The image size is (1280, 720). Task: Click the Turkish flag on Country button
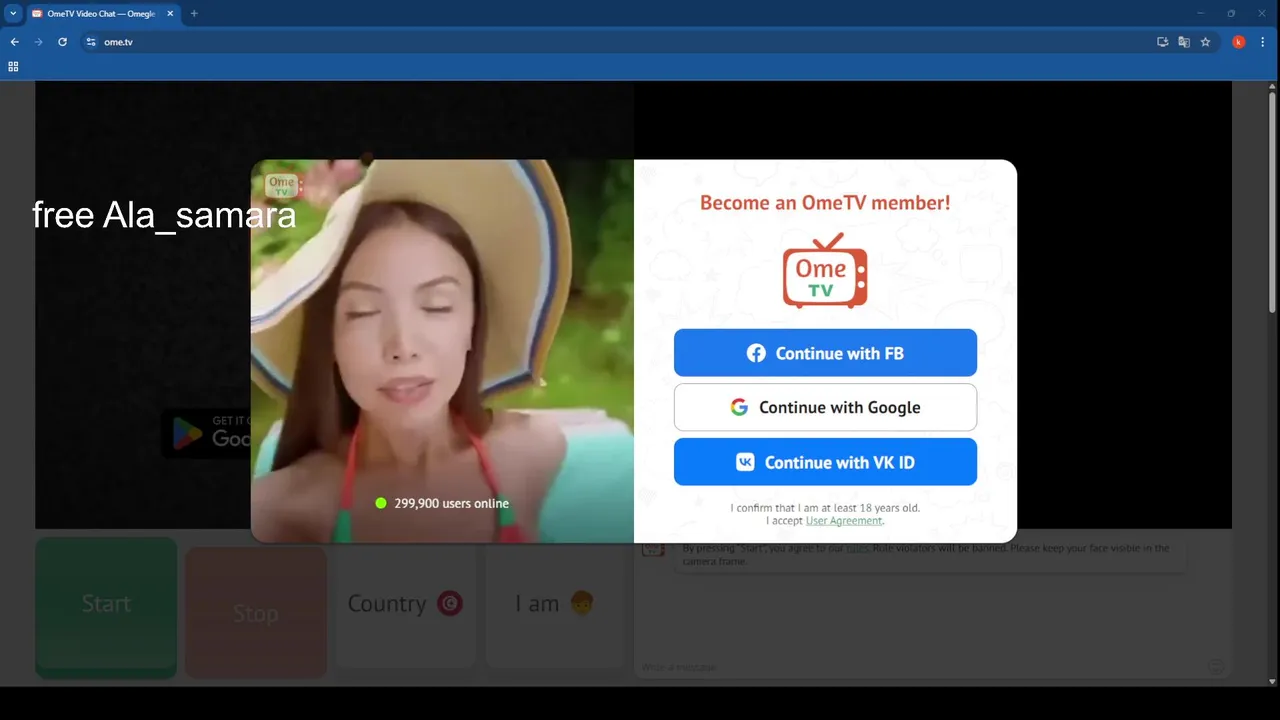[x=450, y=604]
